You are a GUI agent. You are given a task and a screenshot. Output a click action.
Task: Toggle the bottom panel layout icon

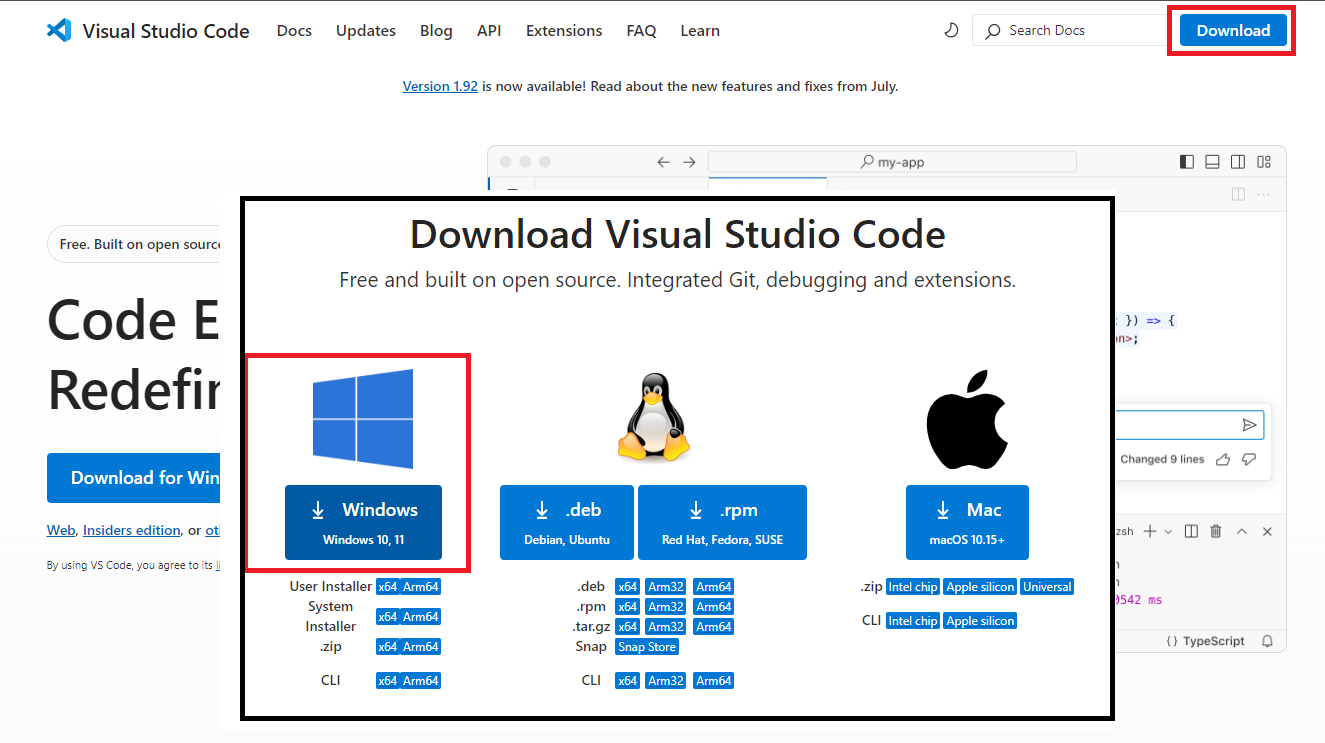[x=1212, y=162]
